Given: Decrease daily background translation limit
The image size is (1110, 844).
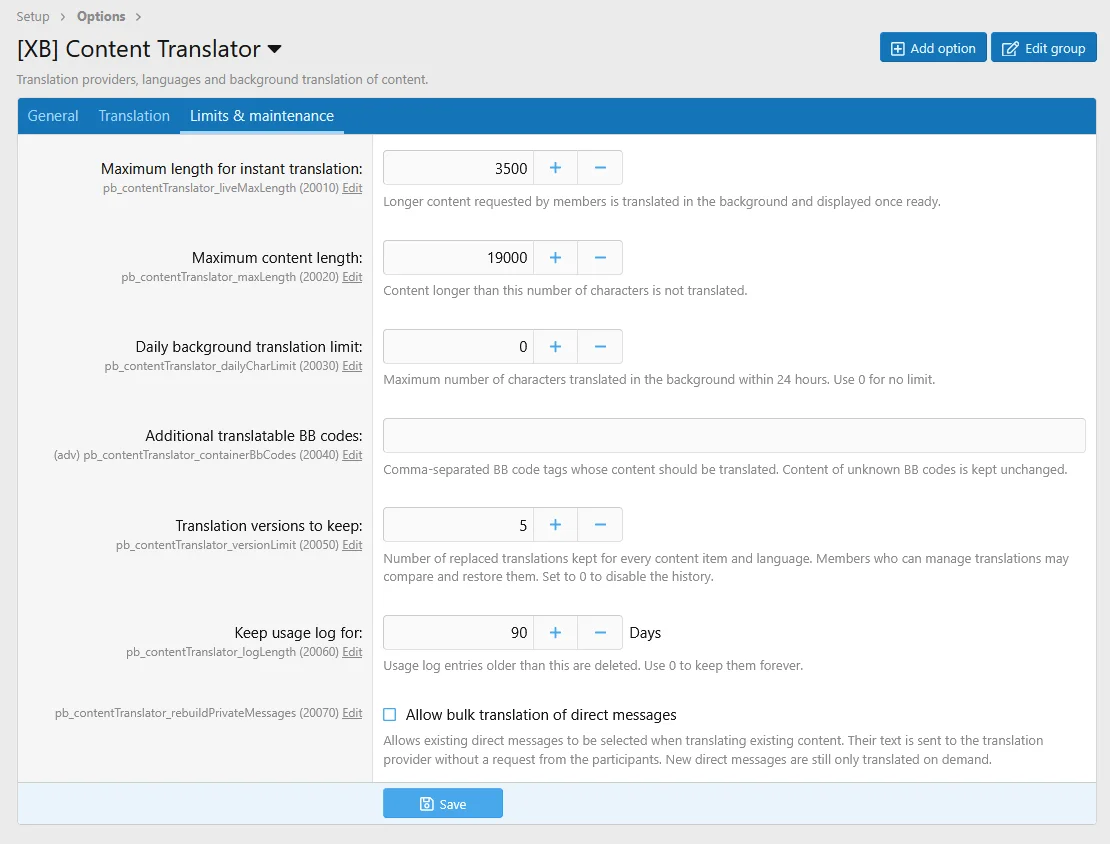Looking at the screenshot, I should (600, 346).
